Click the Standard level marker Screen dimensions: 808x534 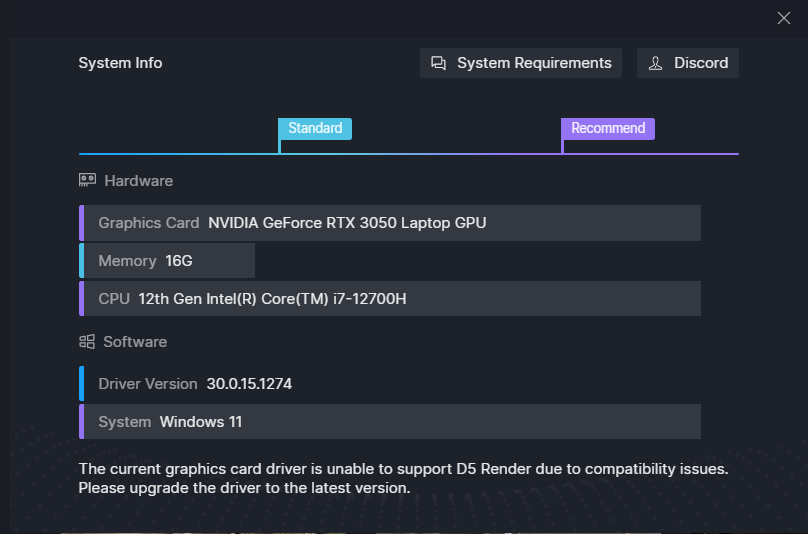click(x=315, y=128)
